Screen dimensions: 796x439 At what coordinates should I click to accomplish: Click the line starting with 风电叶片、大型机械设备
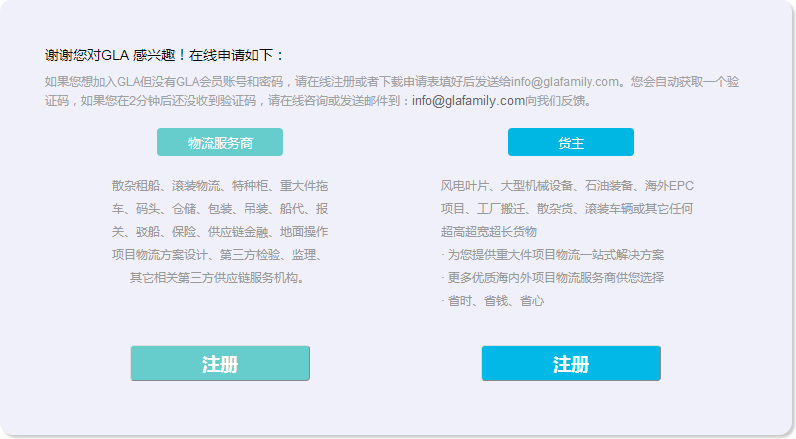567,186
